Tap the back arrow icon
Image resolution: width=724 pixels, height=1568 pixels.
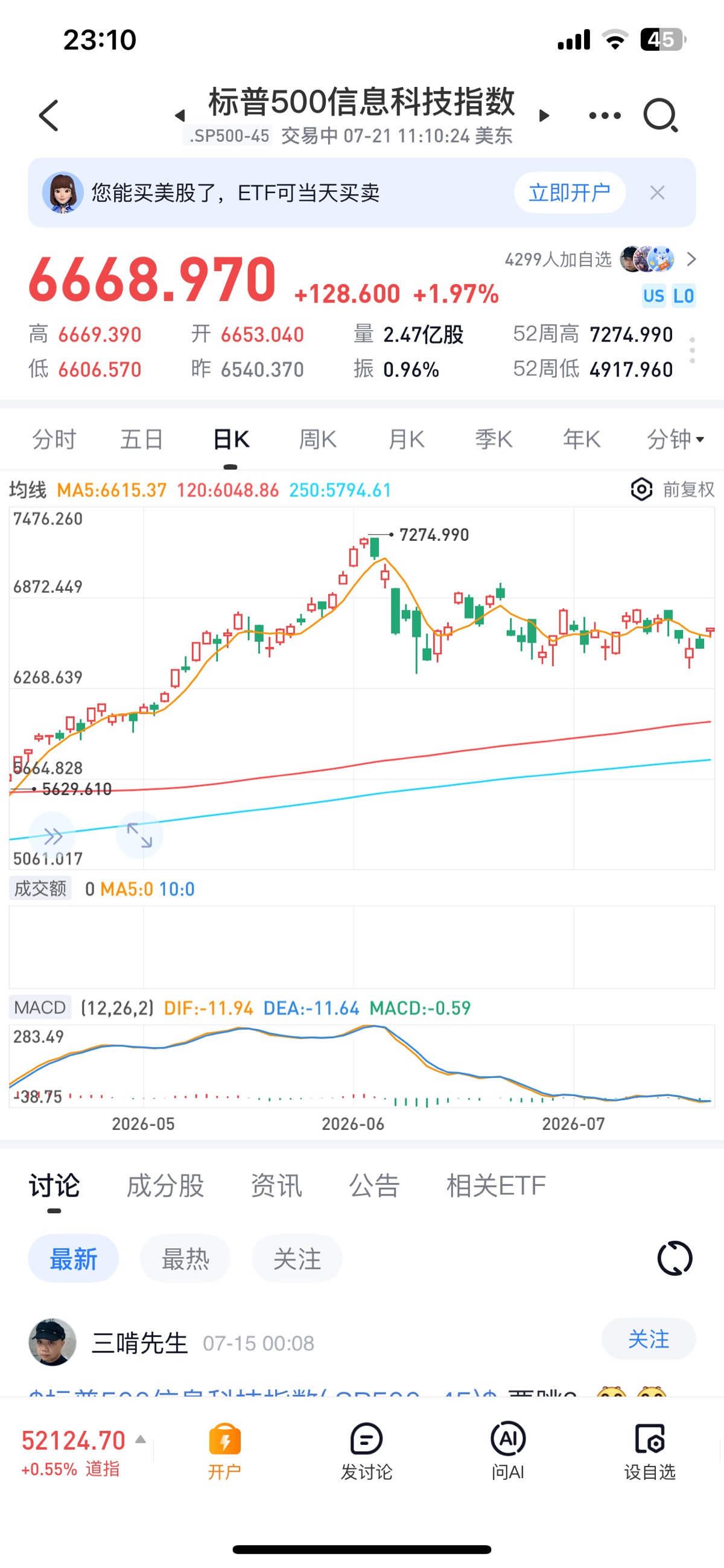pyautogui.click(x=49, y=115)
